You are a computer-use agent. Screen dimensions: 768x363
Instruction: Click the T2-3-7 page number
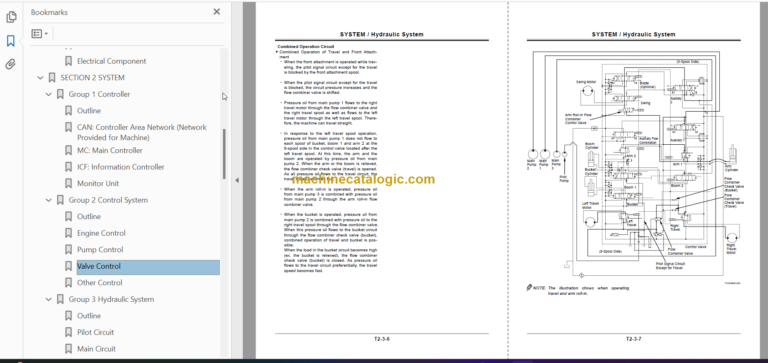tap(633, 339)
